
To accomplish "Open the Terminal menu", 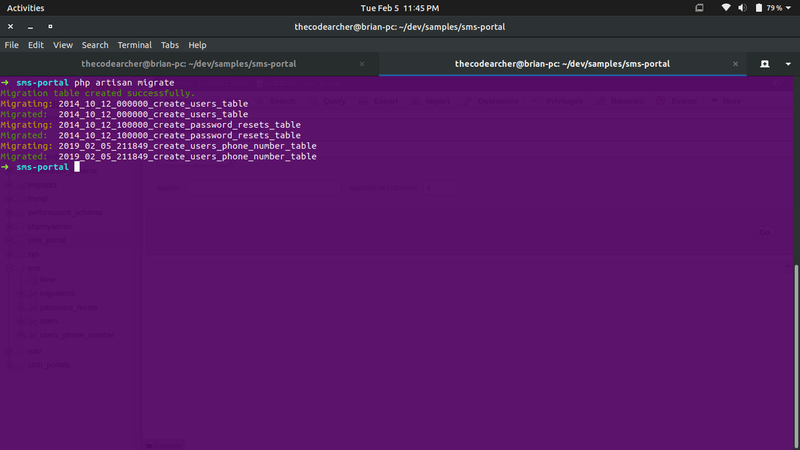I will coord(134,45).
